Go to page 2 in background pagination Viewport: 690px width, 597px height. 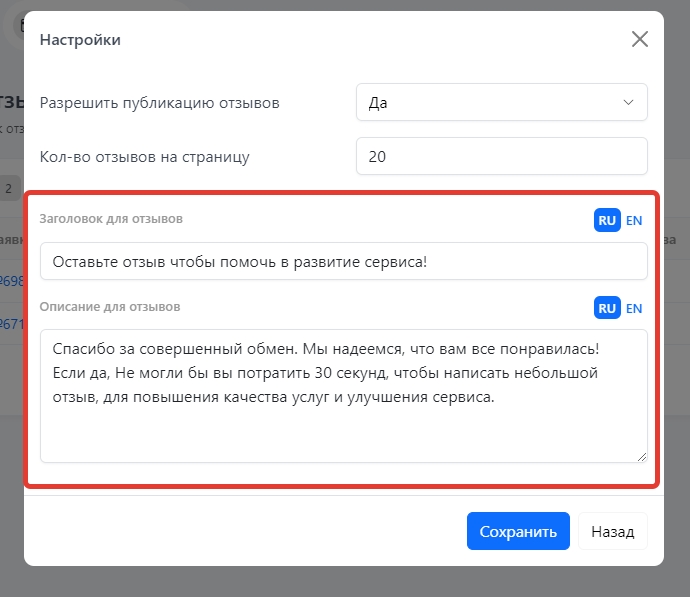(x=8, y=187)
